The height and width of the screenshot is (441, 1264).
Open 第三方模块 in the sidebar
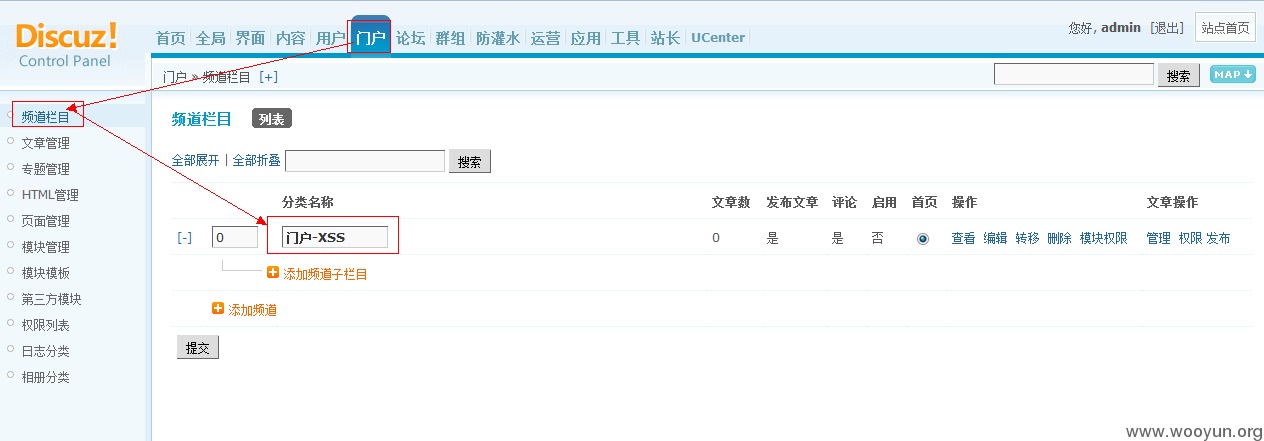click(x=52, y=299)
